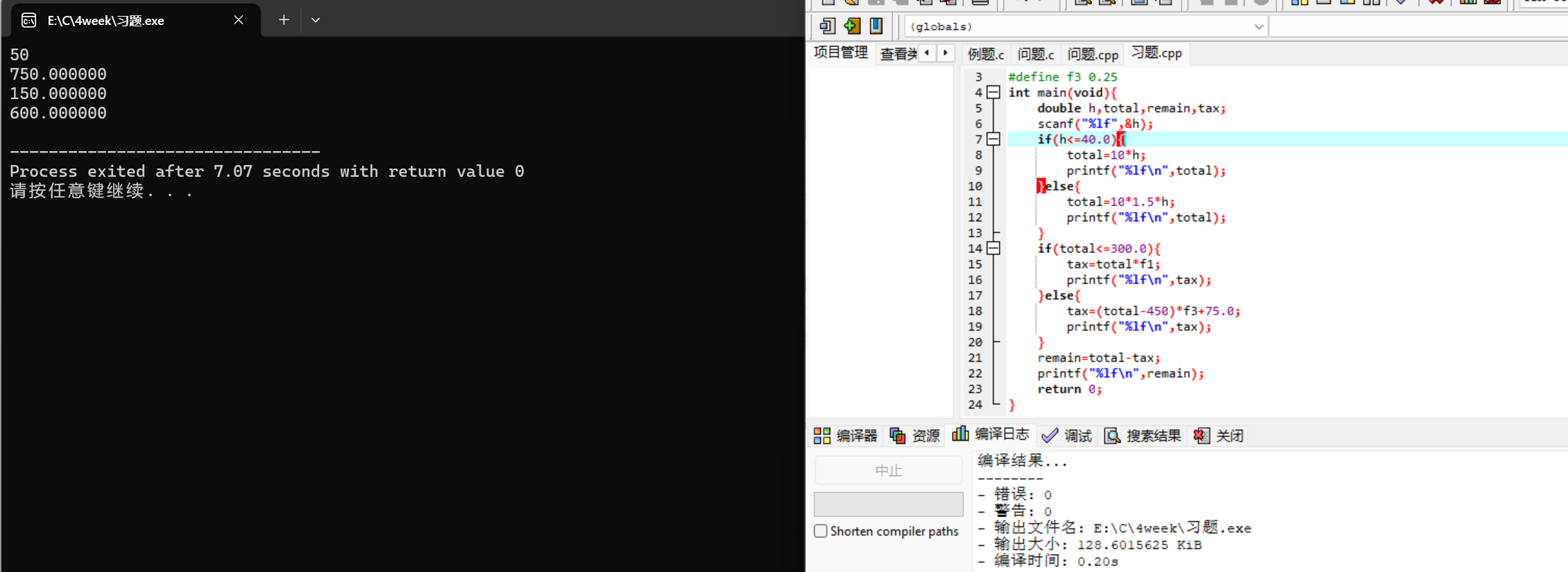Switch to the 项目管理 panel tab
The height and width of the screenshot is (572, 1568).
(x=841, y=53)
